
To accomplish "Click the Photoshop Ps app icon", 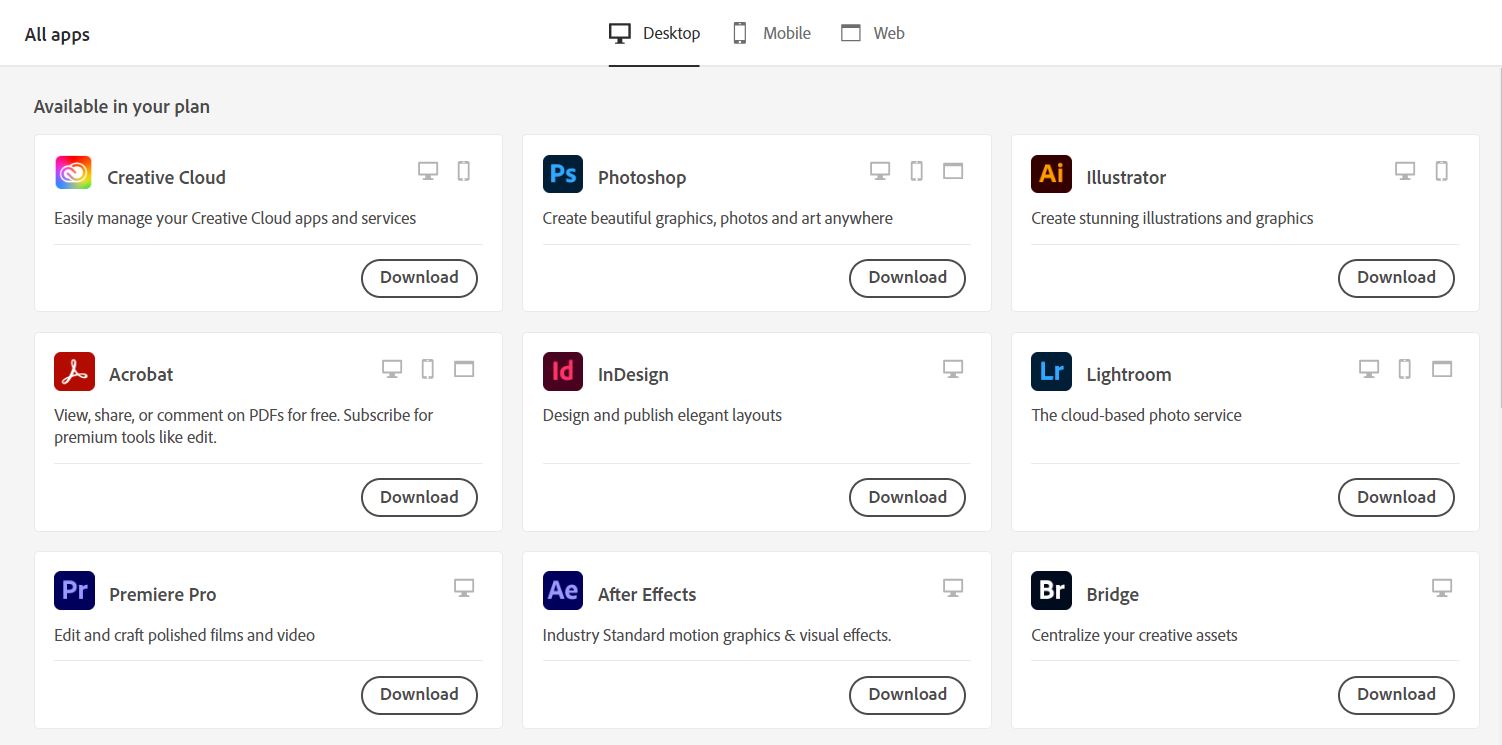I will click(562, 174).
